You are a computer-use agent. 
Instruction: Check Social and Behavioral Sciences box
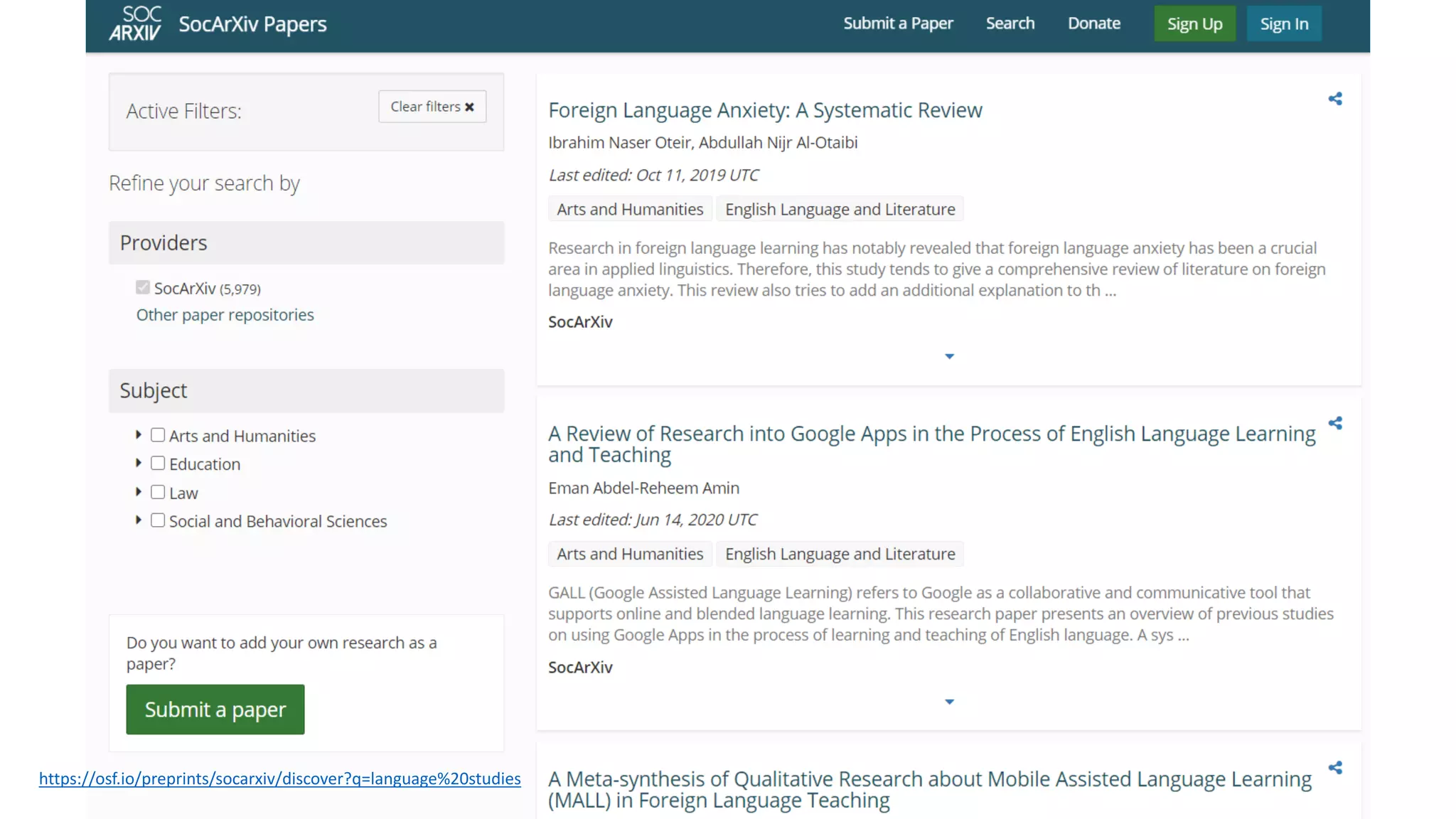click(x=158, y=520)
